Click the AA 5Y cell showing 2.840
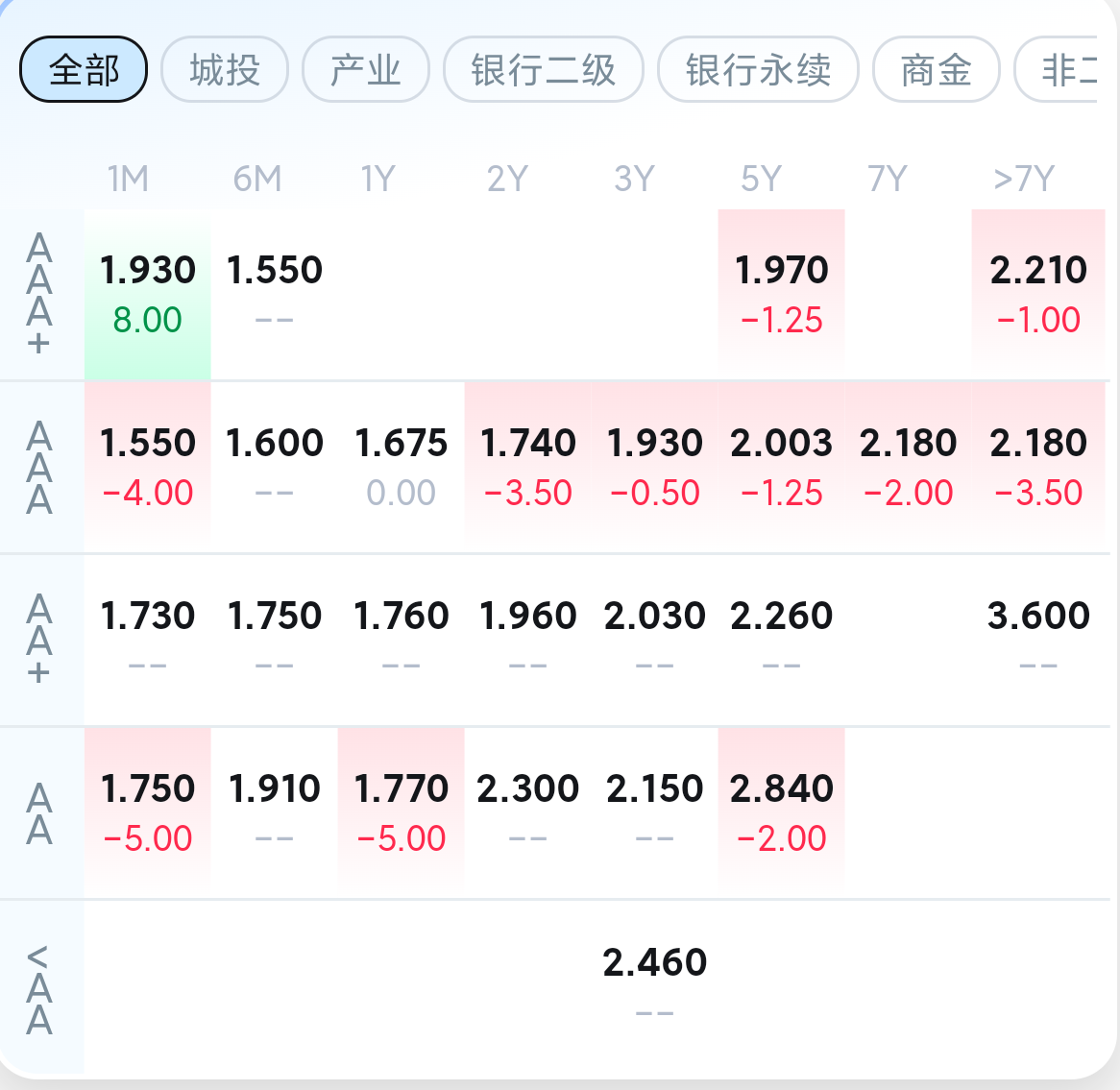 tap(782, 812)
